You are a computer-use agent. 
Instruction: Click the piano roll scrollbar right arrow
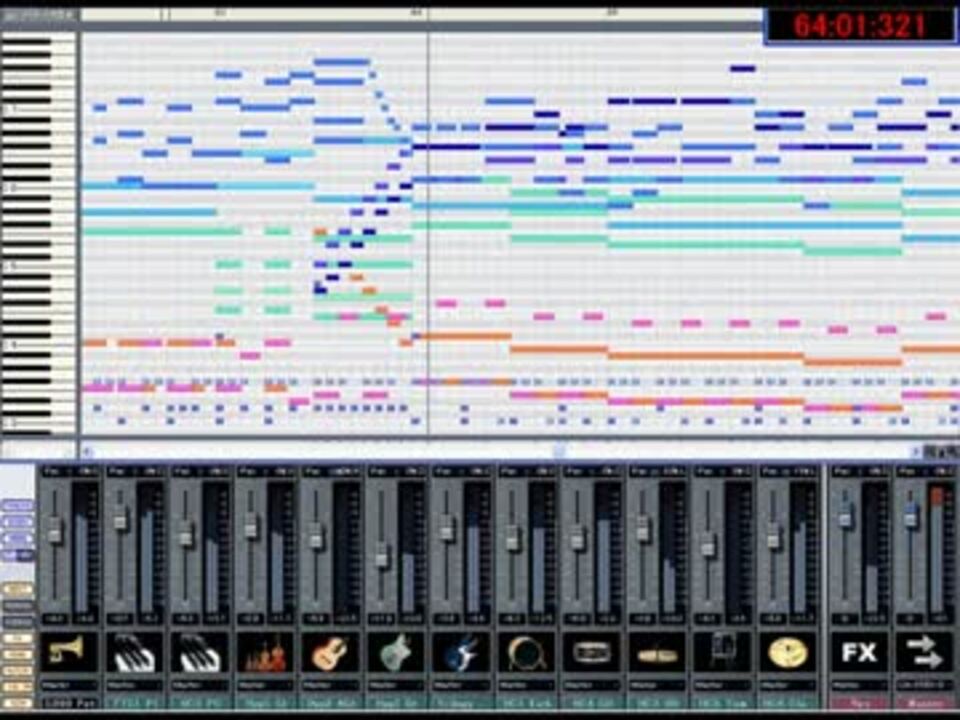916,452
